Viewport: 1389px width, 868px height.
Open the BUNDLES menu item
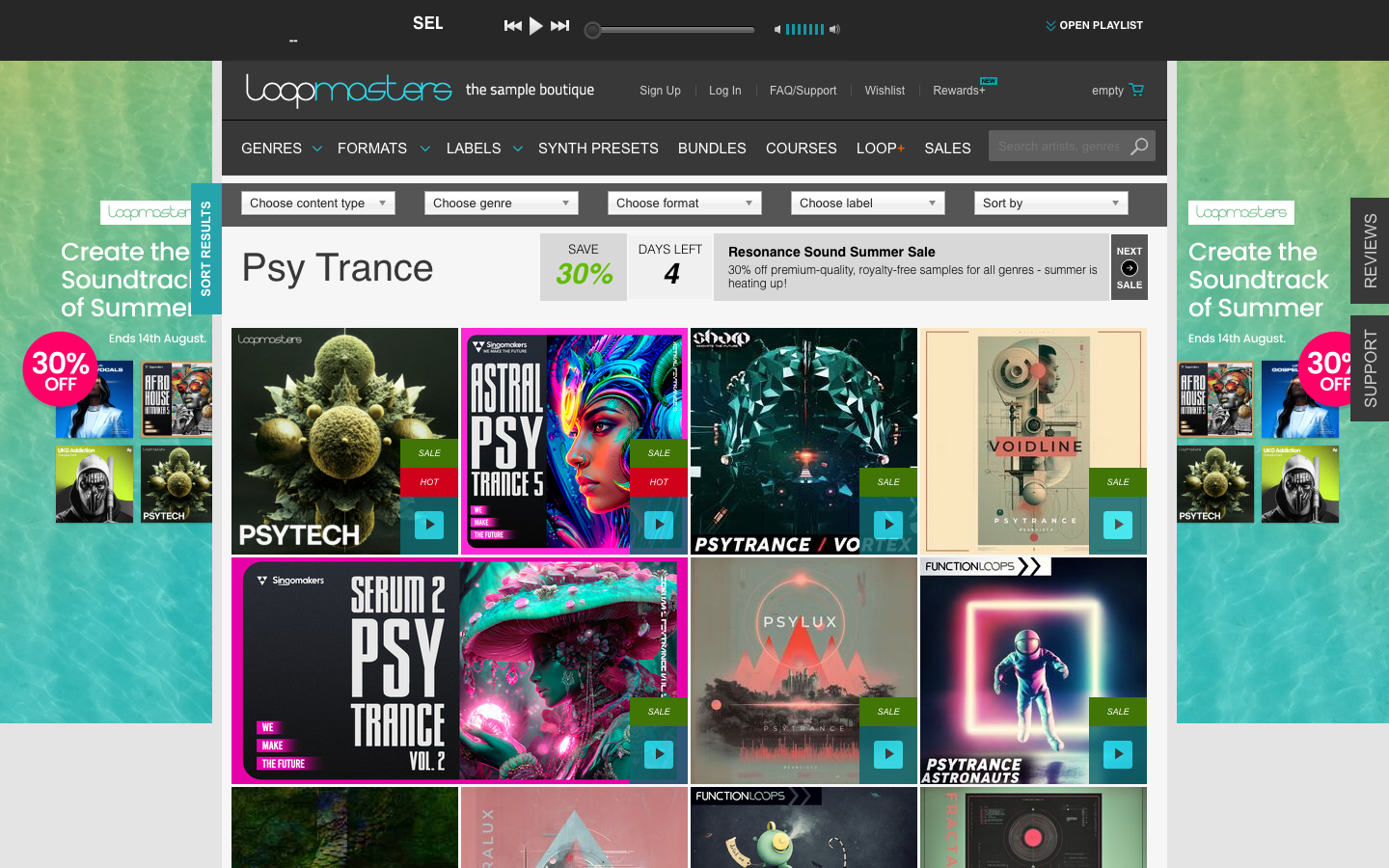coord(712,149)
